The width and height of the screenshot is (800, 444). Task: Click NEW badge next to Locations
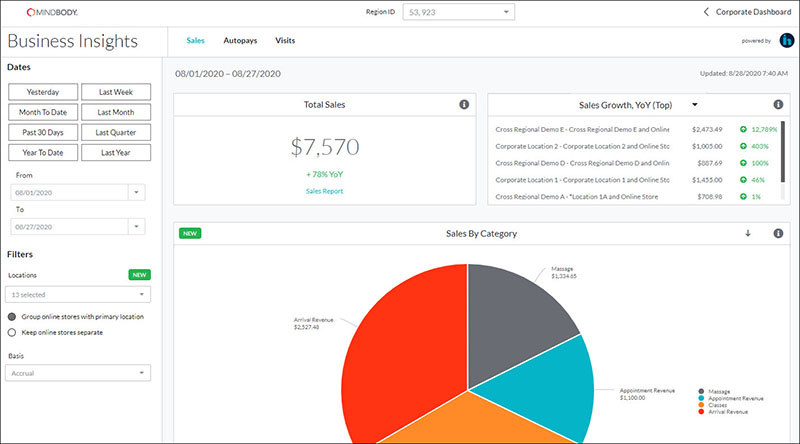coord(139,275)
